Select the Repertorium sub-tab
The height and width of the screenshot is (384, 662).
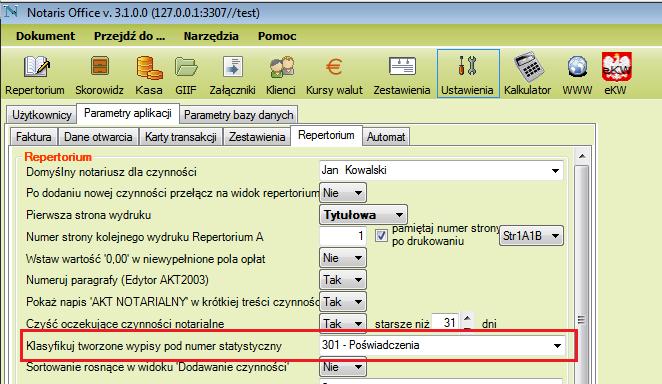coord(326,135)
